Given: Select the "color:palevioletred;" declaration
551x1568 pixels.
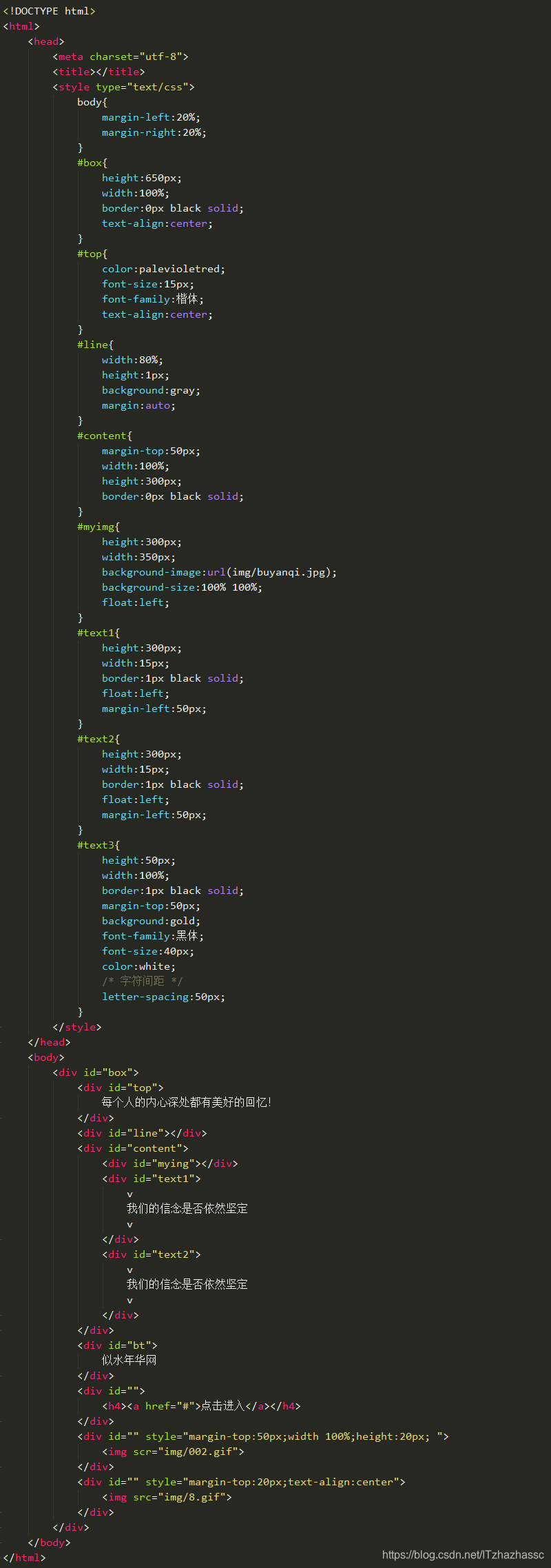Looking at the screenshot, I should (164, 269).
